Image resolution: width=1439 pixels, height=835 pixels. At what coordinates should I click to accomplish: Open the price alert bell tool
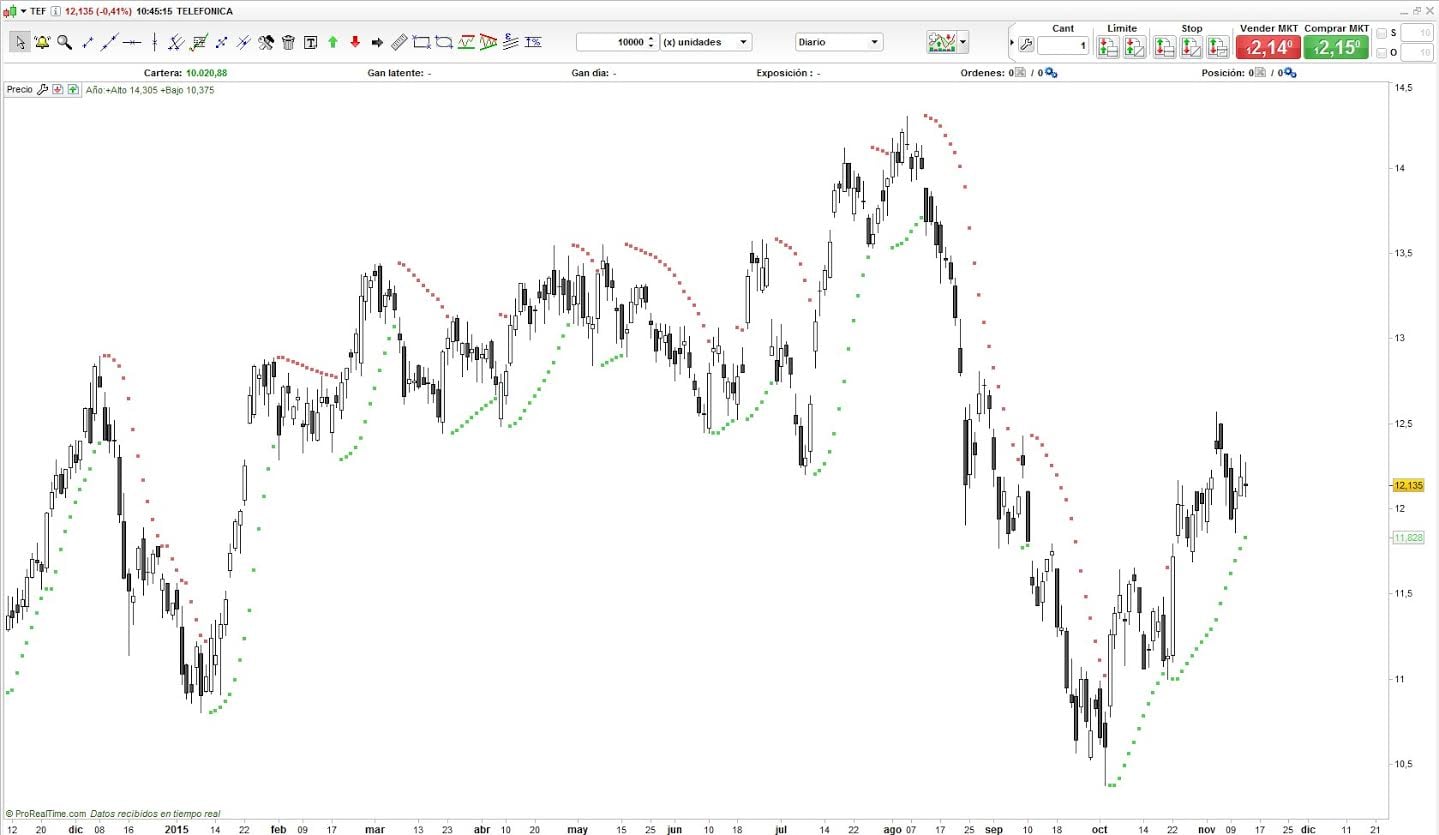tap(40, 41)
